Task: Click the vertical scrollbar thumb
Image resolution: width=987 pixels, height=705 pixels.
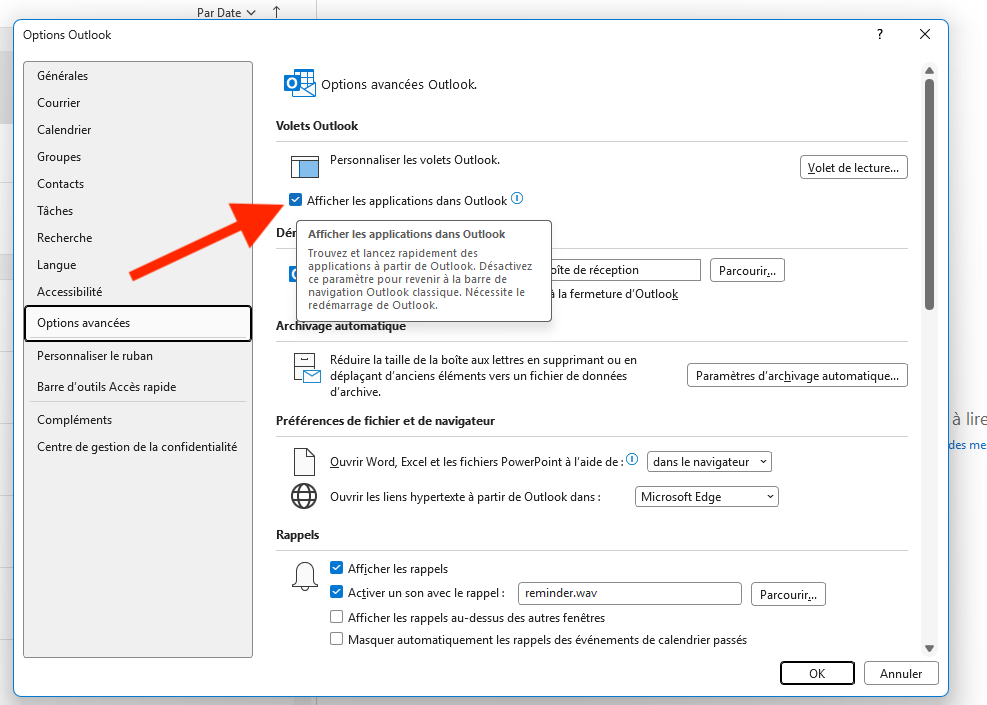Action: [929, 195]
